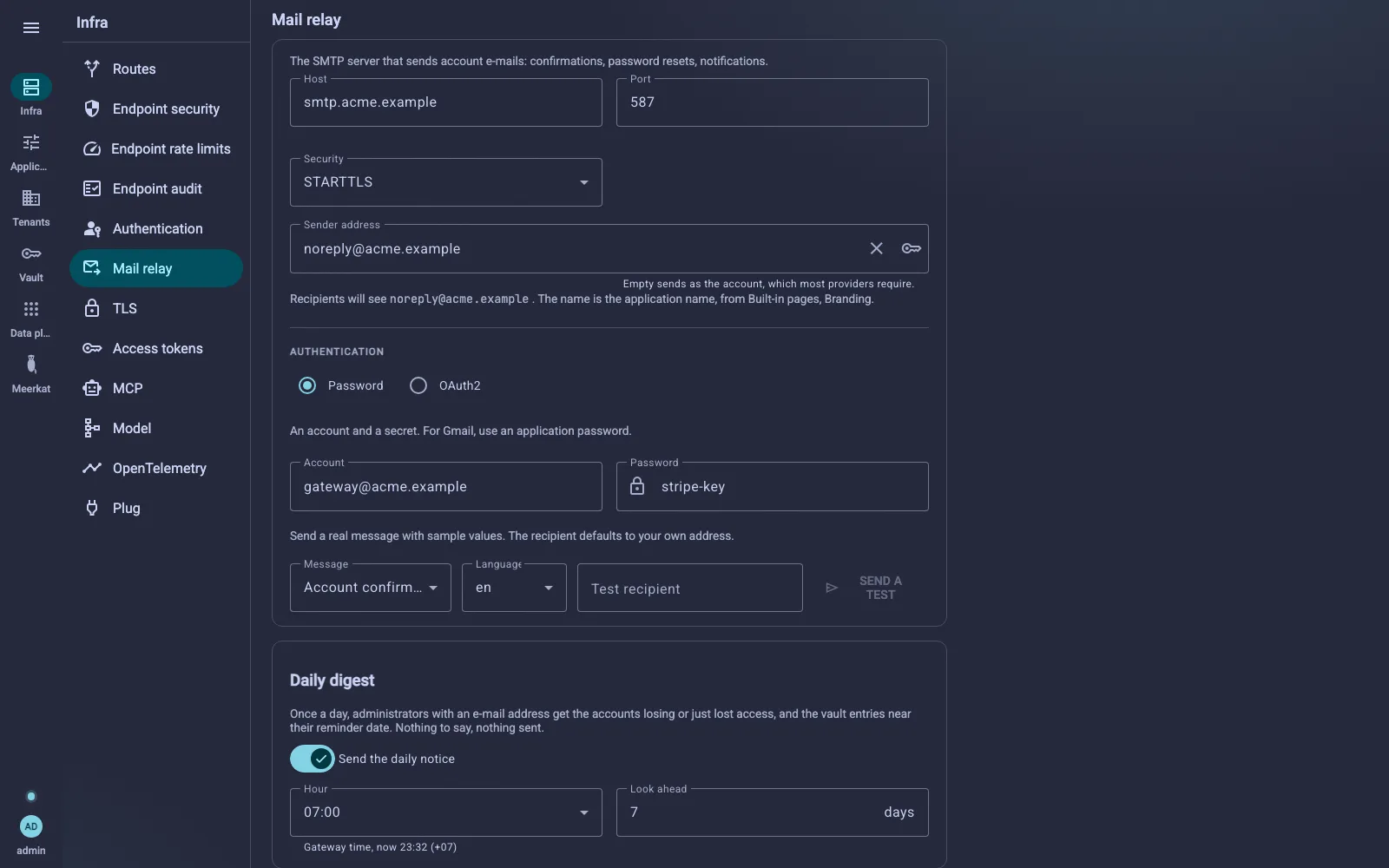
Task: Click the Model tree icon
Action: 92,428
